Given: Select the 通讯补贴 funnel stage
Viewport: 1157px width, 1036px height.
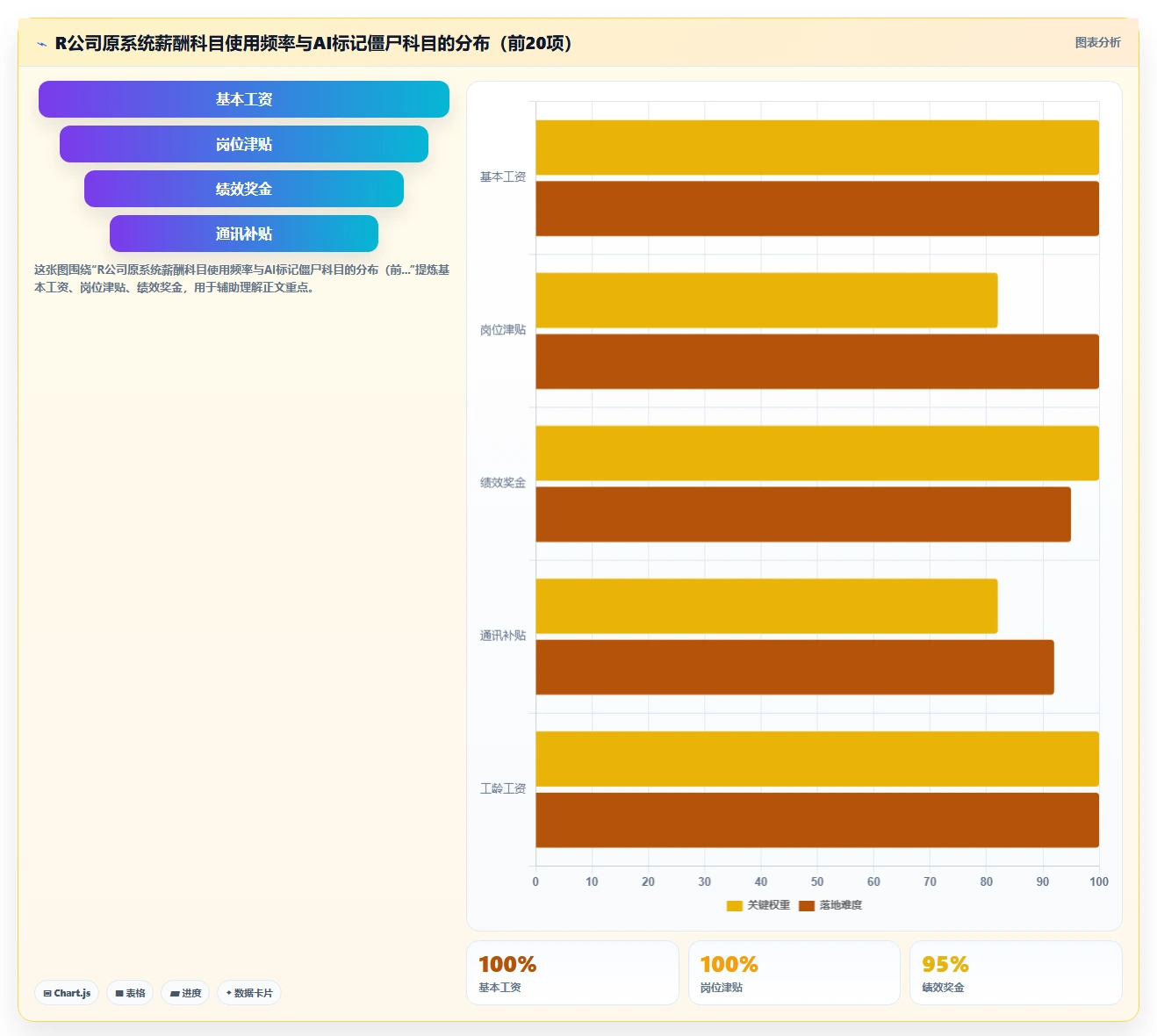Looking at the screenshot, I should 244,234.
